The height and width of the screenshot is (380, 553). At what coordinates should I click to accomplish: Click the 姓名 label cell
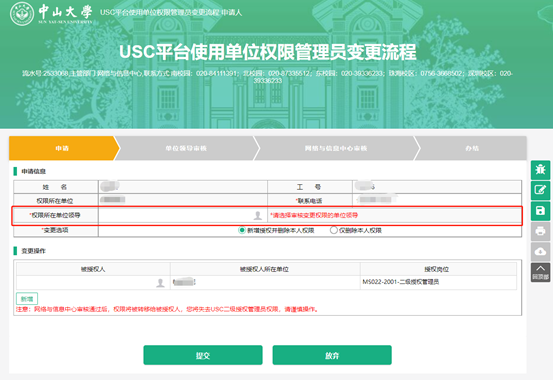[56, 187]
